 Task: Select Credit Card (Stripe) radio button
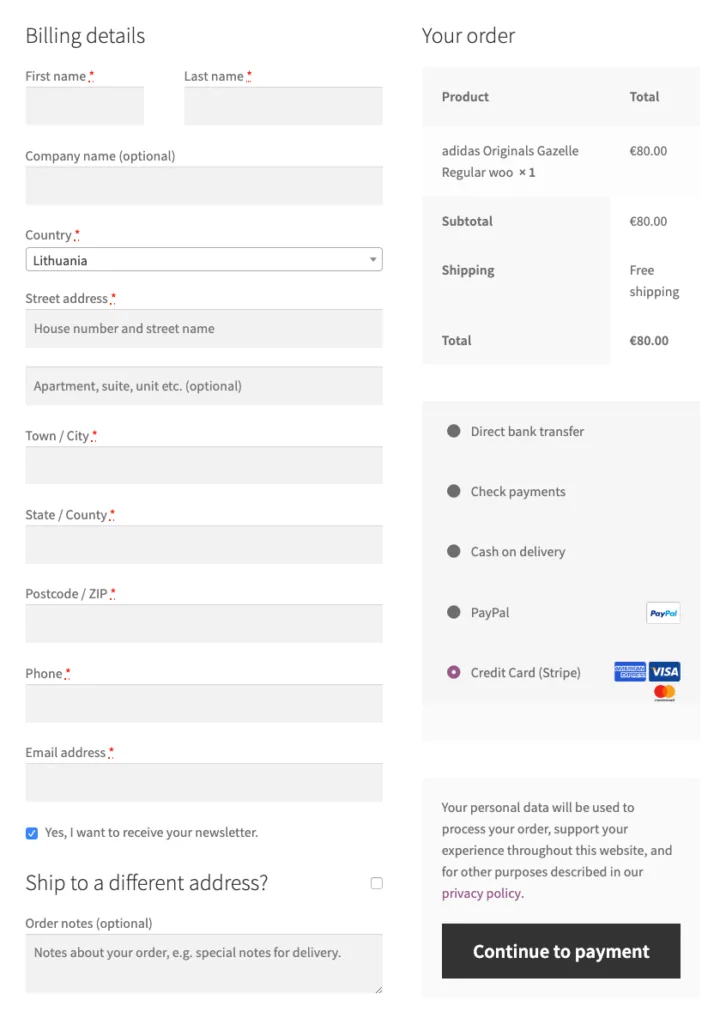[454, 672]
